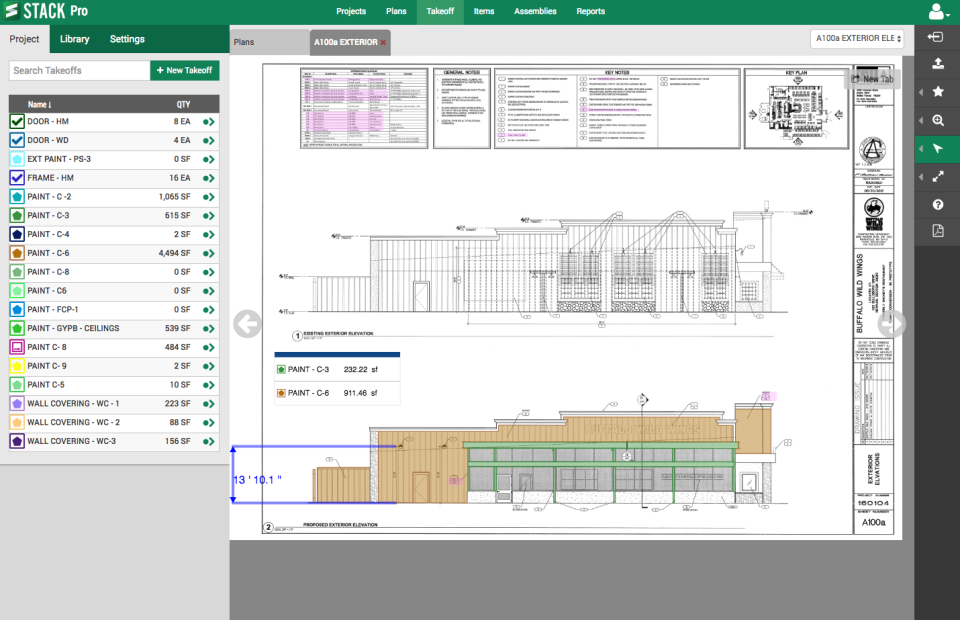
Task: Open the help question mark icon
Action: tap(938, 204)
